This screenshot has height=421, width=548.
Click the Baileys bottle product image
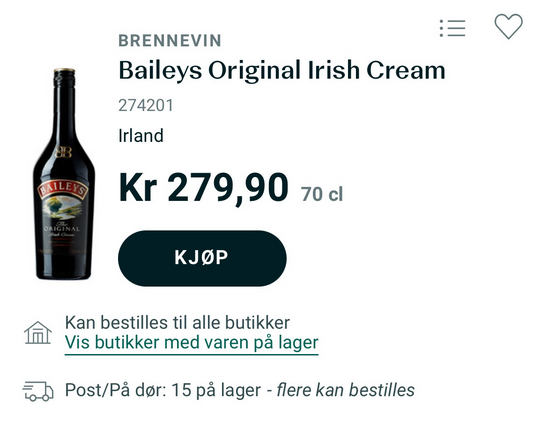63,174
